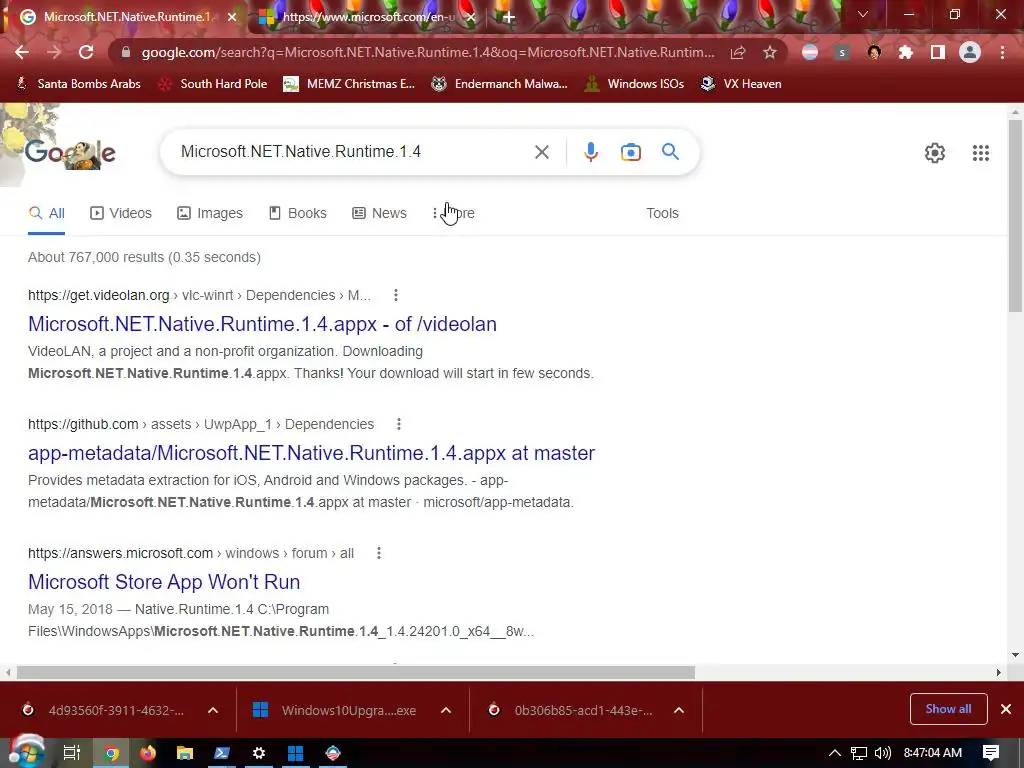Open the Chrome three-dot menu
1024x768 pixels.
click(1002, 52)
